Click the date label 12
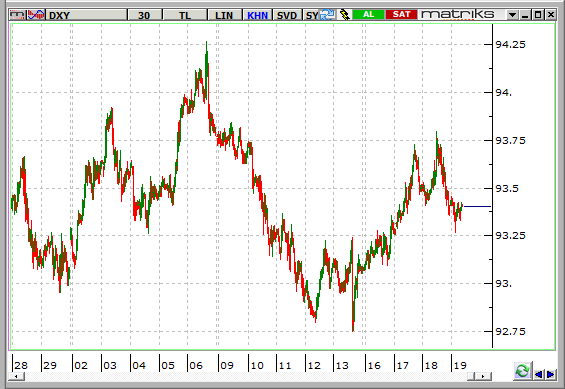 (314, 366)
